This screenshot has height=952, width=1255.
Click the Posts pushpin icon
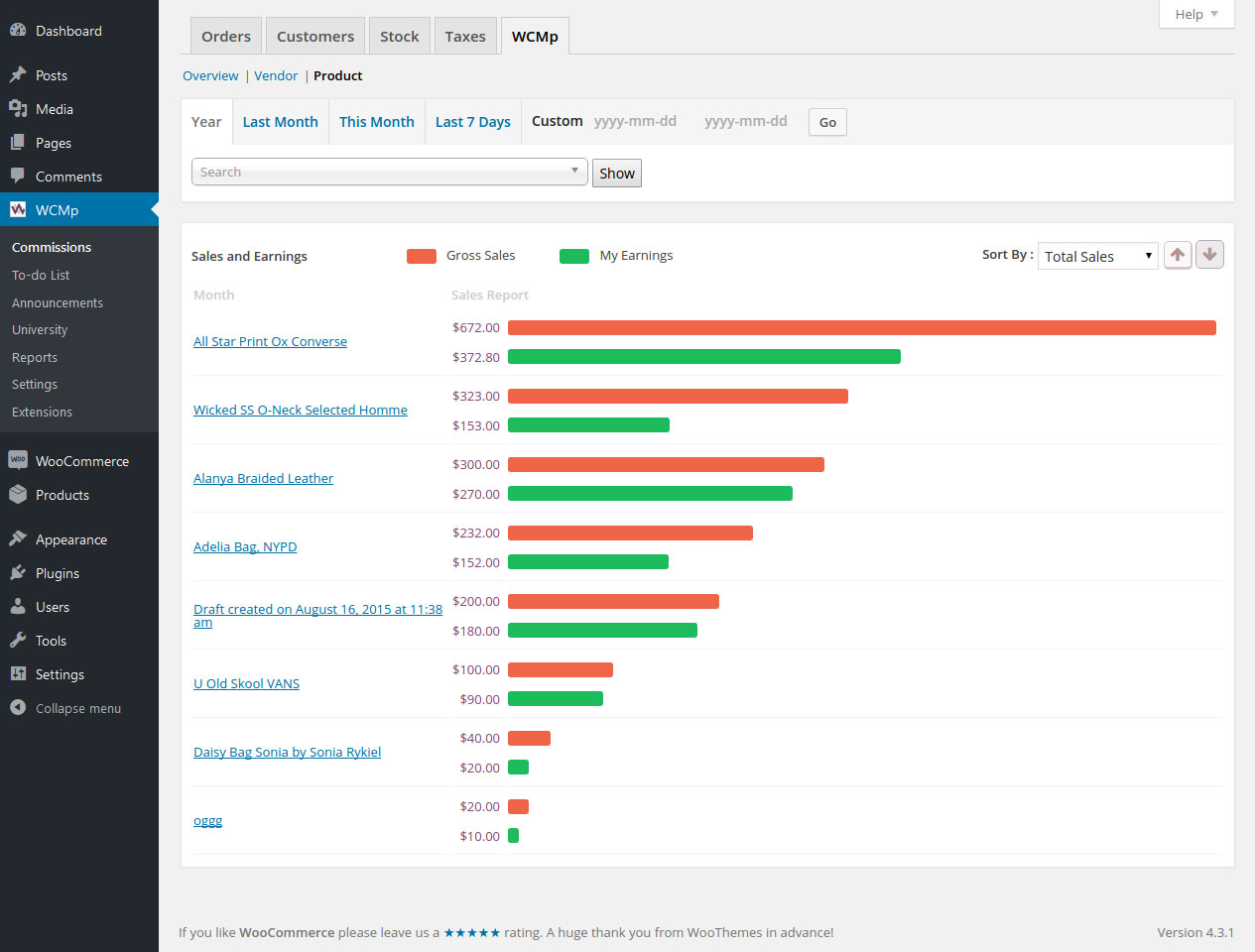click(18, 75)
